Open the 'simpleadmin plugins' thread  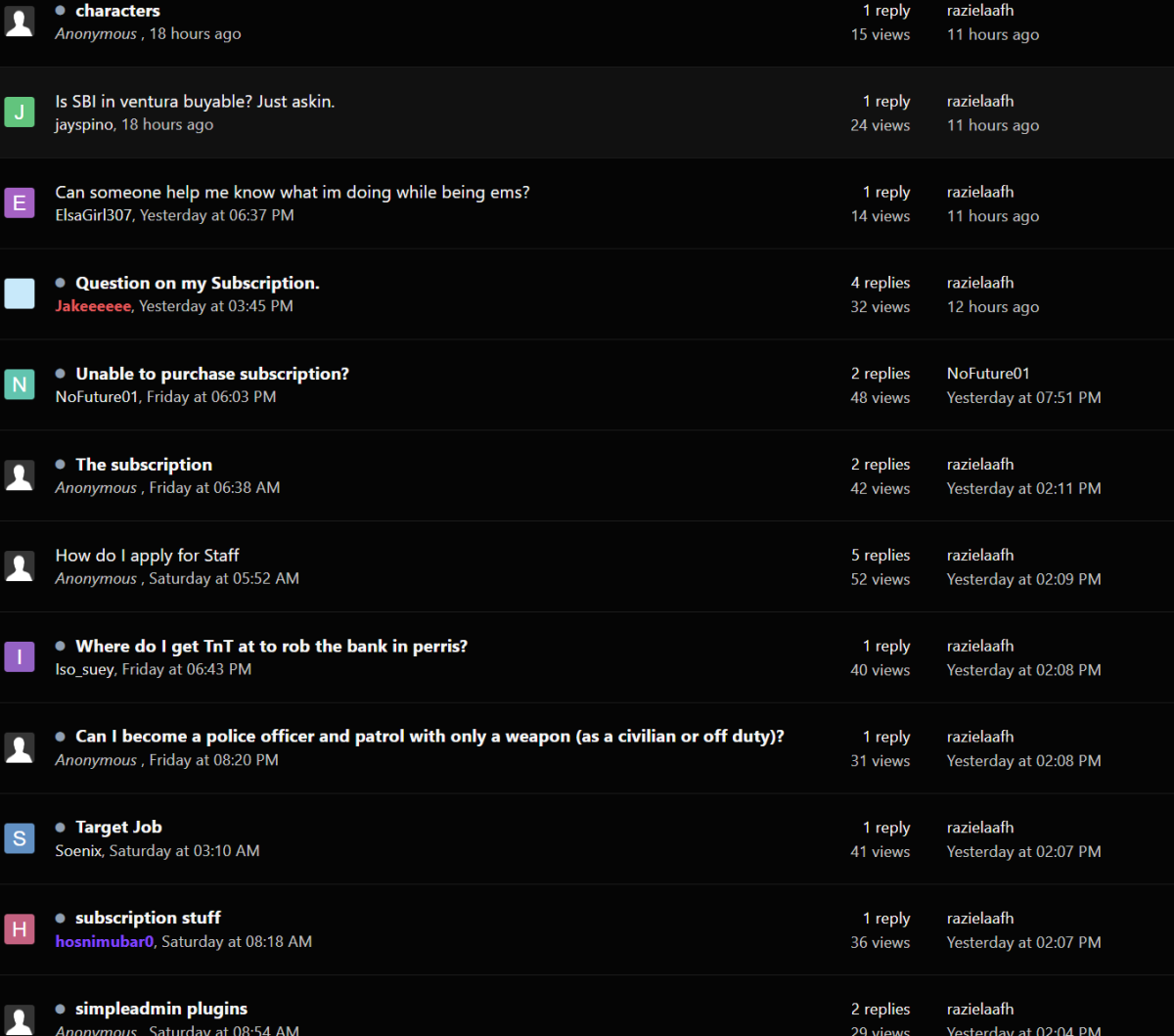(x=161, y=1009)
